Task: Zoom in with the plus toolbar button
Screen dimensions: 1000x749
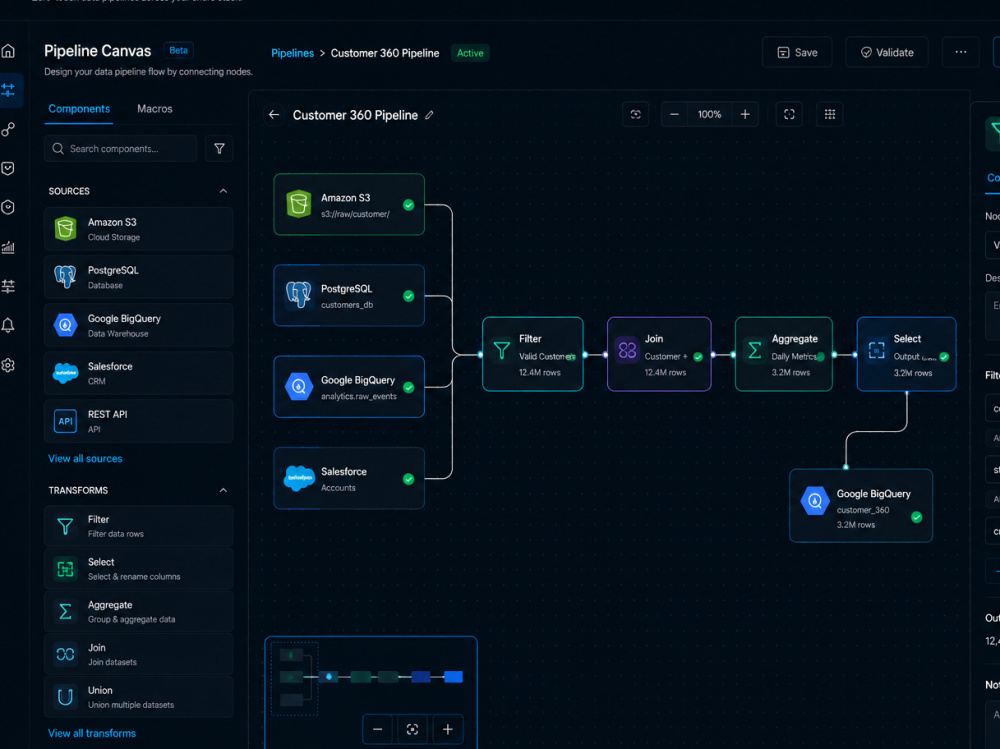Action: click(745, 114)
